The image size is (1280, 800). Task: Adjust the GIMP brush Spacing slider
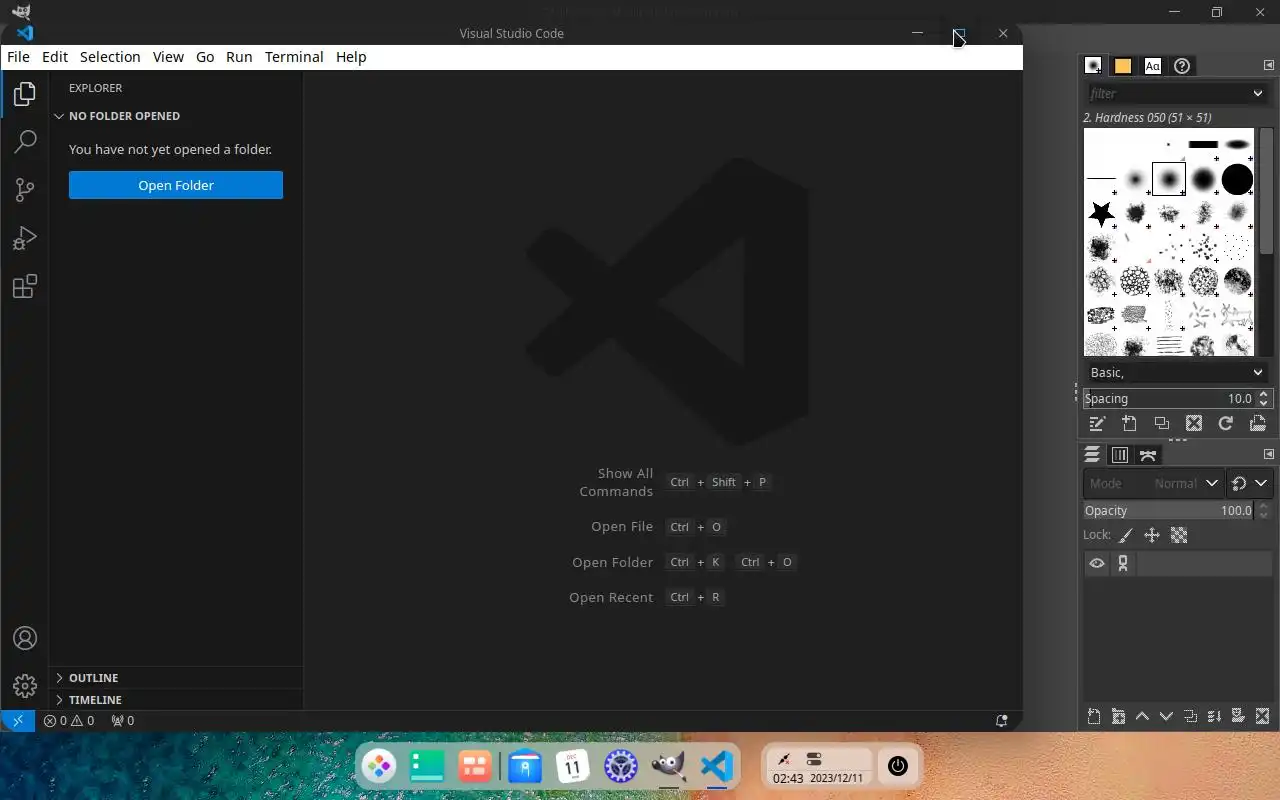[x=1169, y=398]
